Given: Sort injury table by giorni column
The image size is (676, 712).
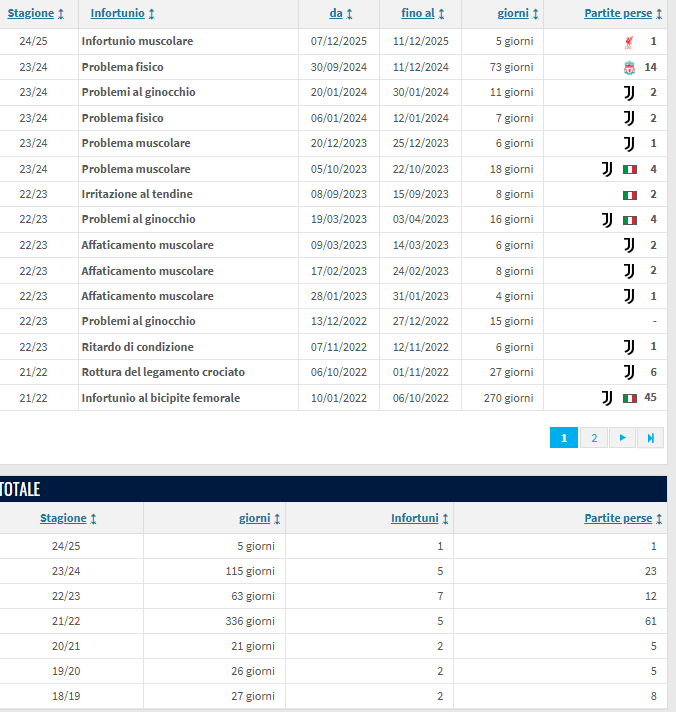Looking at the screenshot, I should point(519,14).
